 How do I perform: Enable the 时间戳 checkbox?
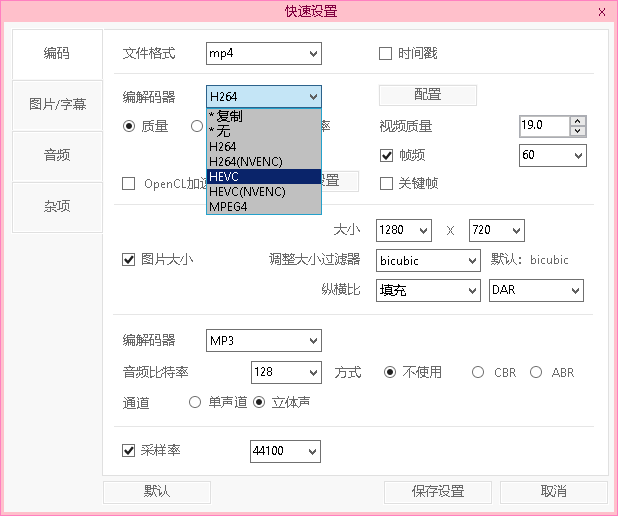pyautogui.click(x=385, y=53)
